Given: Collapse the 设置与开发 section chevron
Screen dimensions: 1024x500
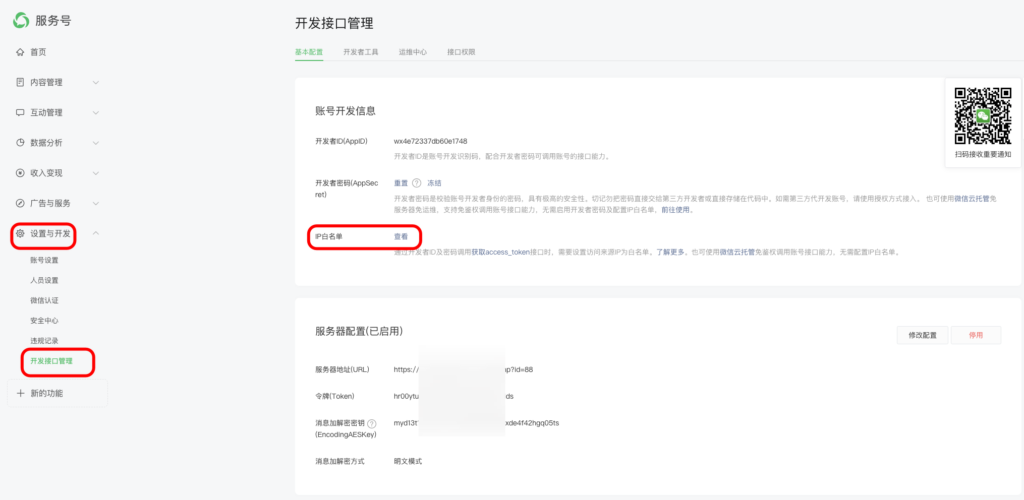Looking at the screenshot, I should (x=96, y=233).
